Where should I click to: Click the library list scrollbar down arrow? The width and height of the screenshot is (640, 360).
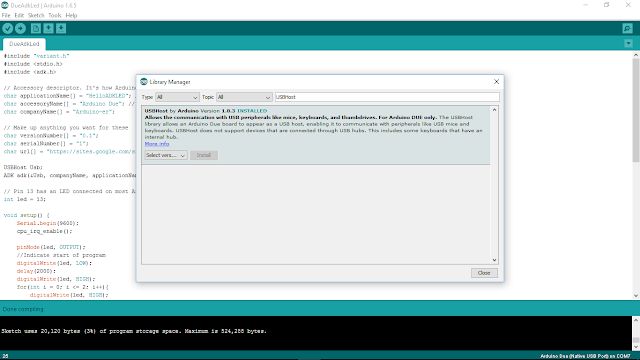[x=494, y=260]
